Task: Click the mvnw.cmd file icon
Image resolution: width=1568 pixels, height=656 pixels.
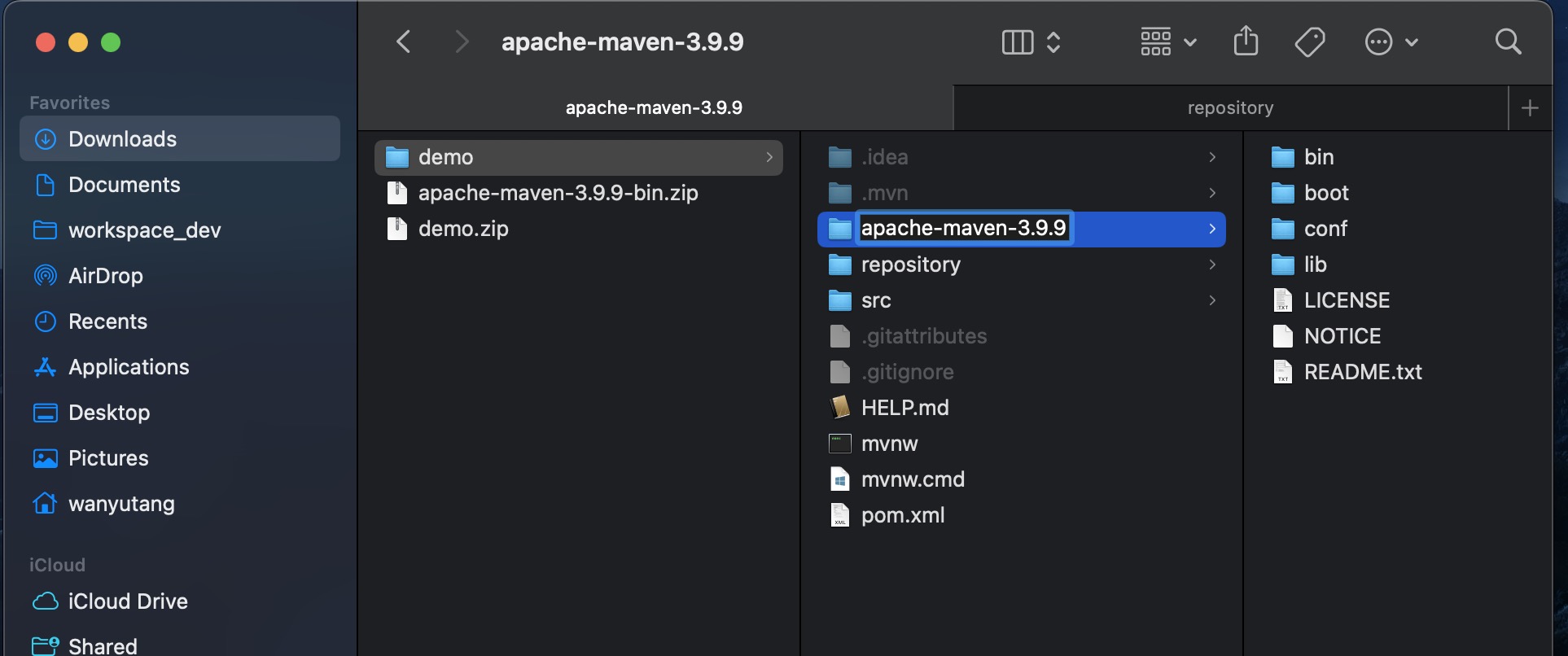Action: [840, 479]
